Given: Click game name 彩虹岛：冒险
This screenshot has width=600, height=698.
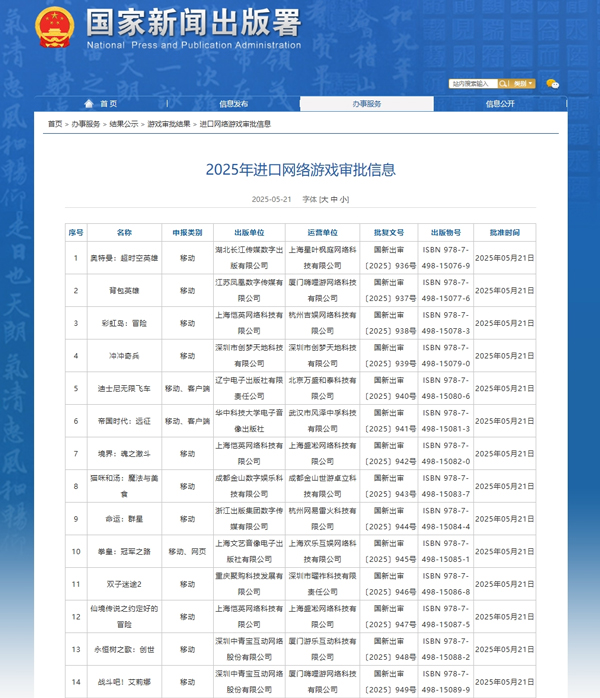Looking at the screenshot, I should 124,323.
